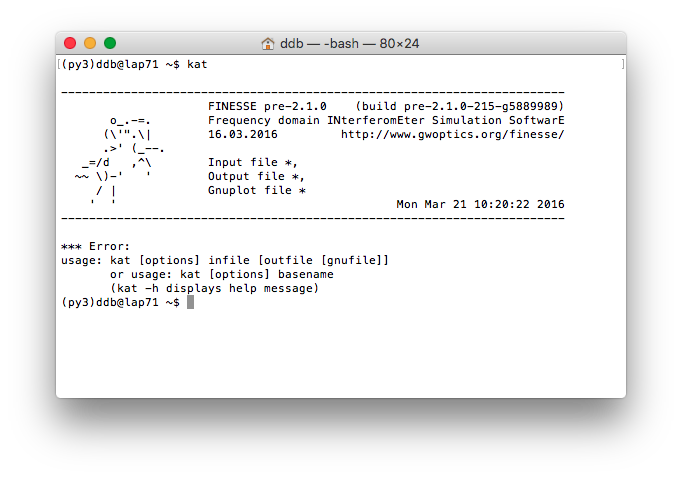Click the "Gnuplot file *" line
The height and width of the screenshot is (478, 682).
[x=257, y=190]
